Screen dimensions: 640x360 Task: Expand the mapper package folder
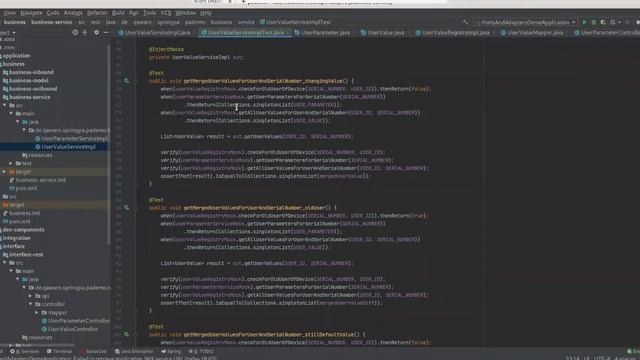tap(37, 313)
